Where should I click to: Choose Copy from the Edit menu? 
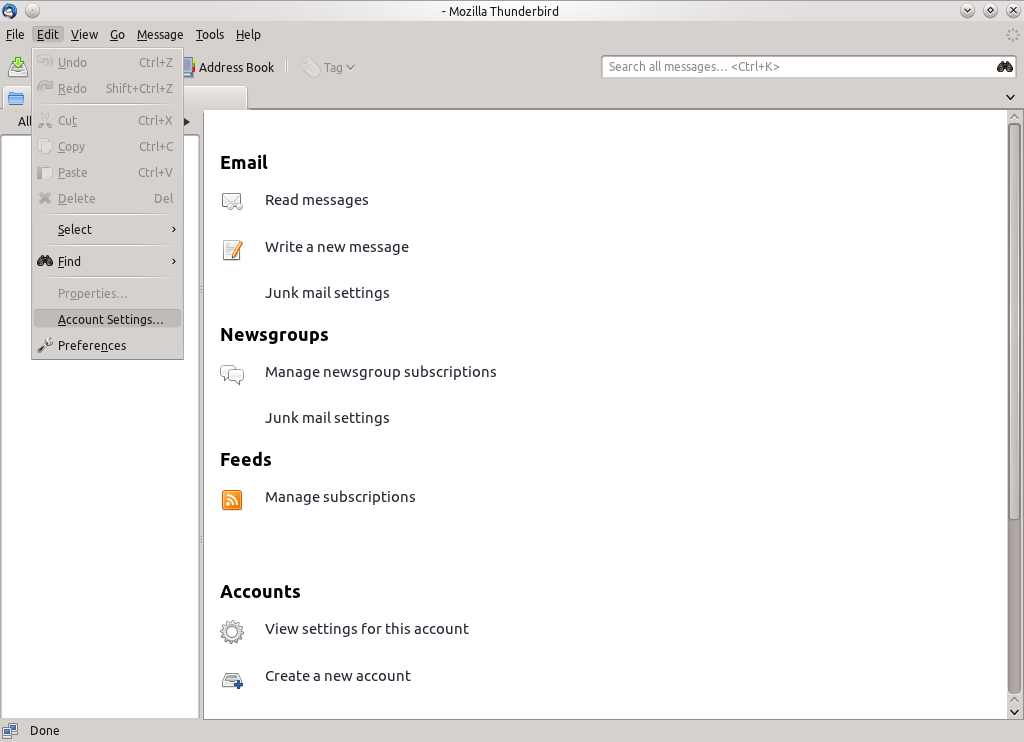pos(108,147)
